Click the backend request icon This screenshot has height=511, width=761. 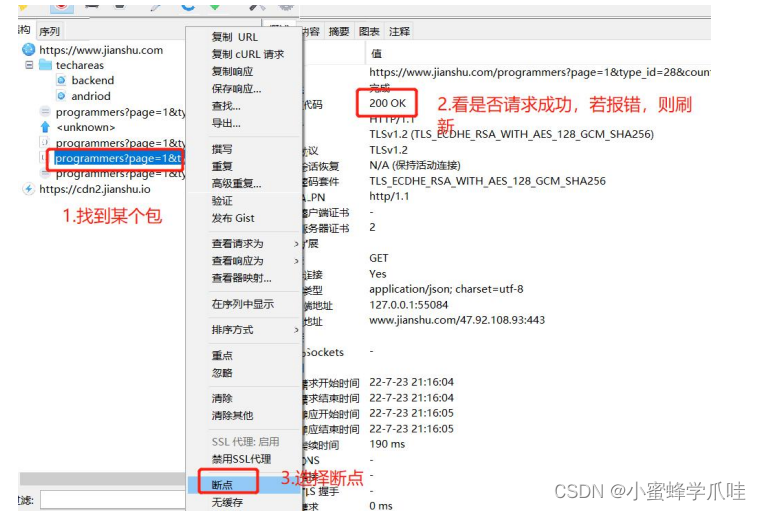click(x=61, y=80)
